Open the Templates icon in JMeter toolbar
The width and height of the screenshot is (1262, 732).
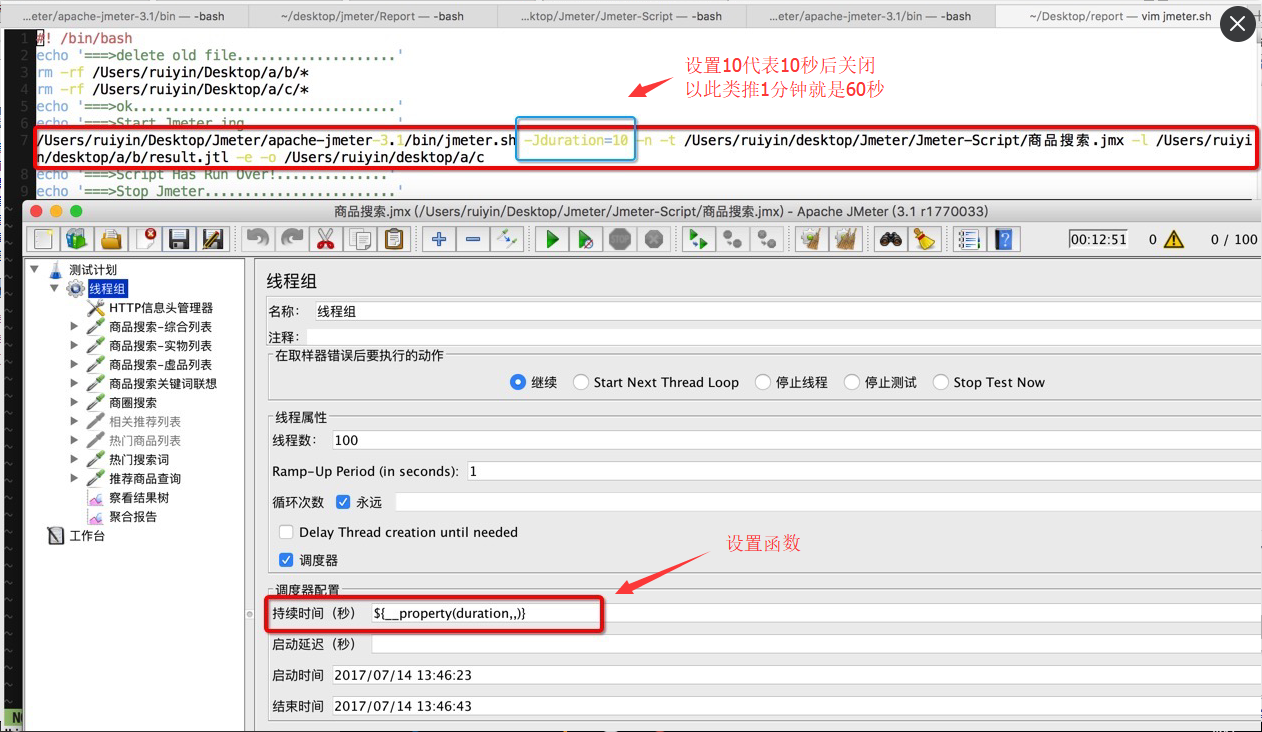click(77, 239)
